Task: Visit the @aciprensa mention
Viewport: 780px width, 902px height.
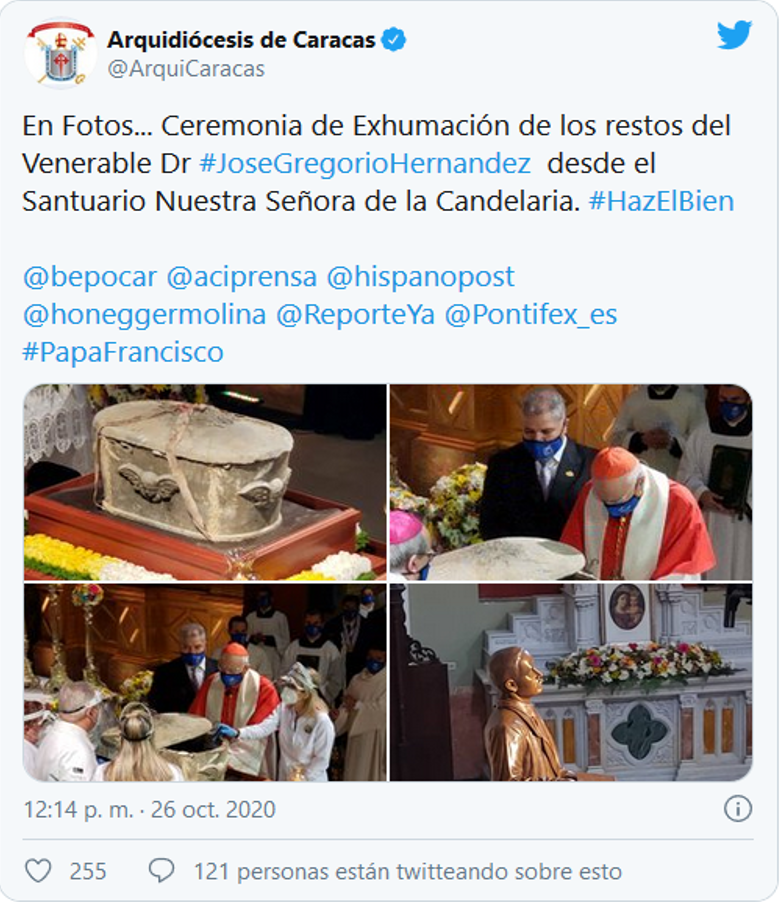Action: (x=242, y=277)
